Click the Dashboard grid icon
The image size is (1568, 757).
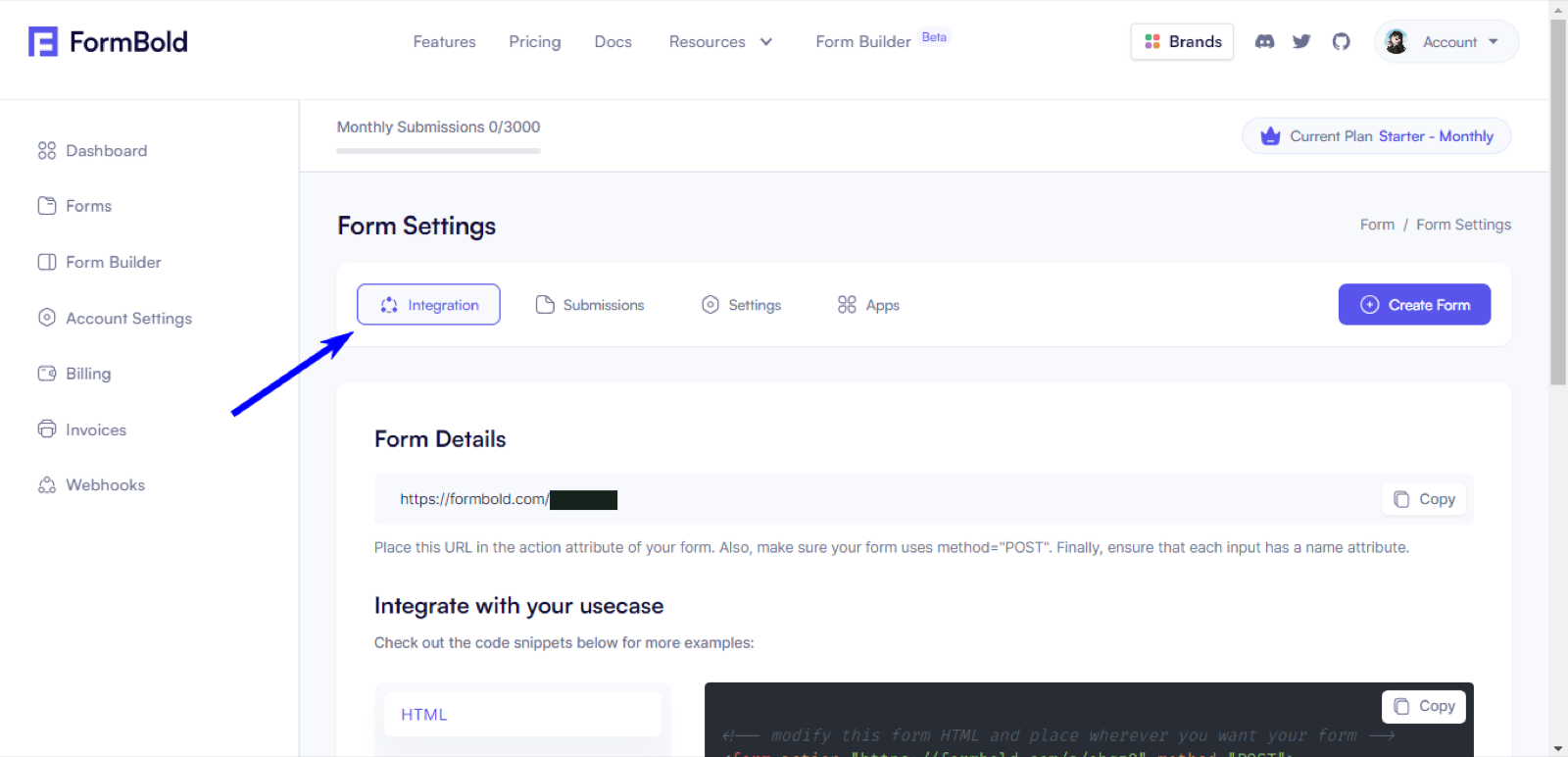[x=46, y=150]
